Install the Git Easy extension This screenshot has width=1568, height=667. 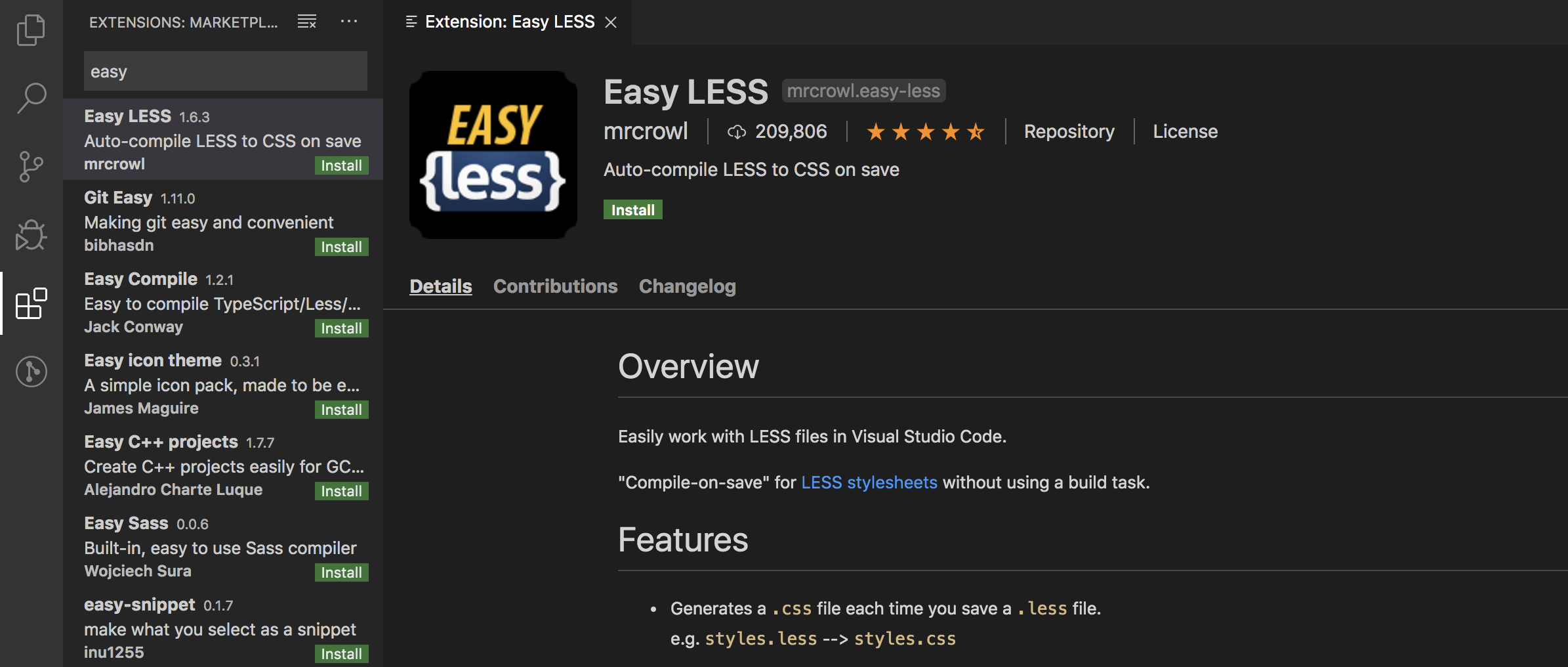point(341,247)
